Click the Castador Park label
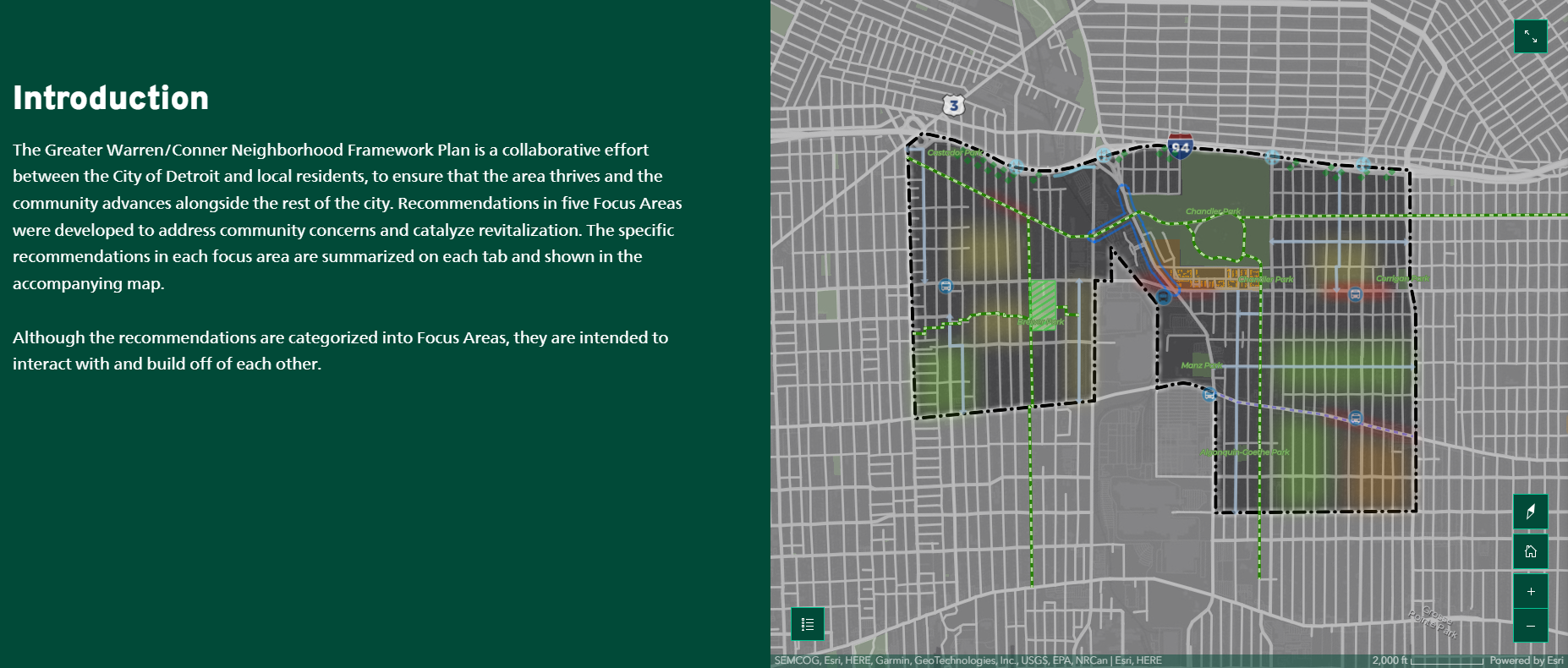The width and height of the screenshot is (1568, 668). click(953, 153)
